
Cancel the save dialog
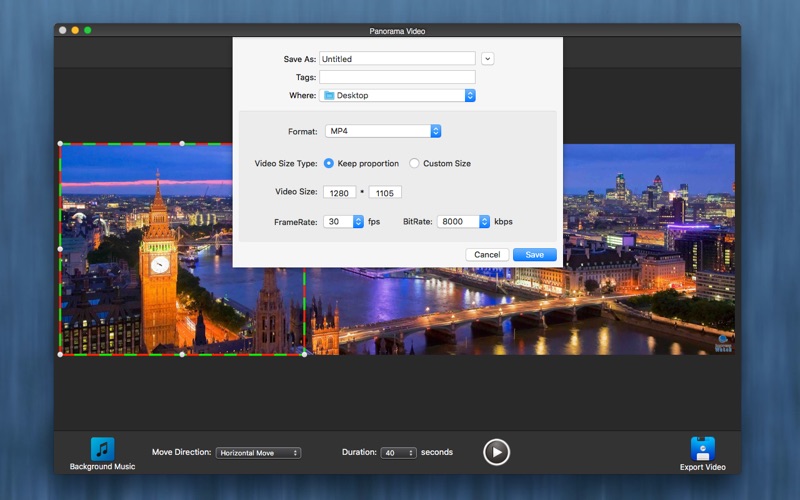487,255
